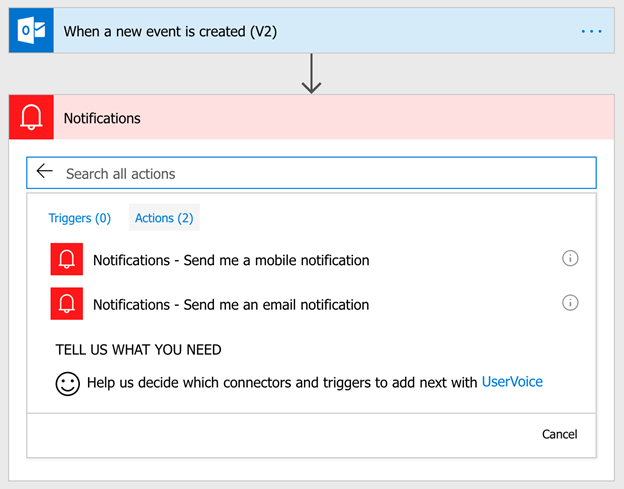The height and width of the screenshot is (489, 624).
Task: Show info for the mobile notification action
Action: (570, 258)
